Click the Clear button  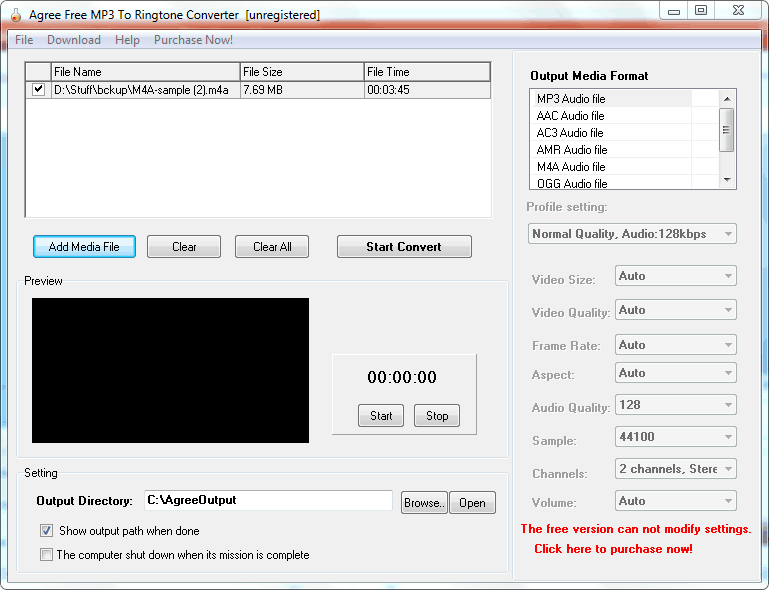[x=184, y=247]
